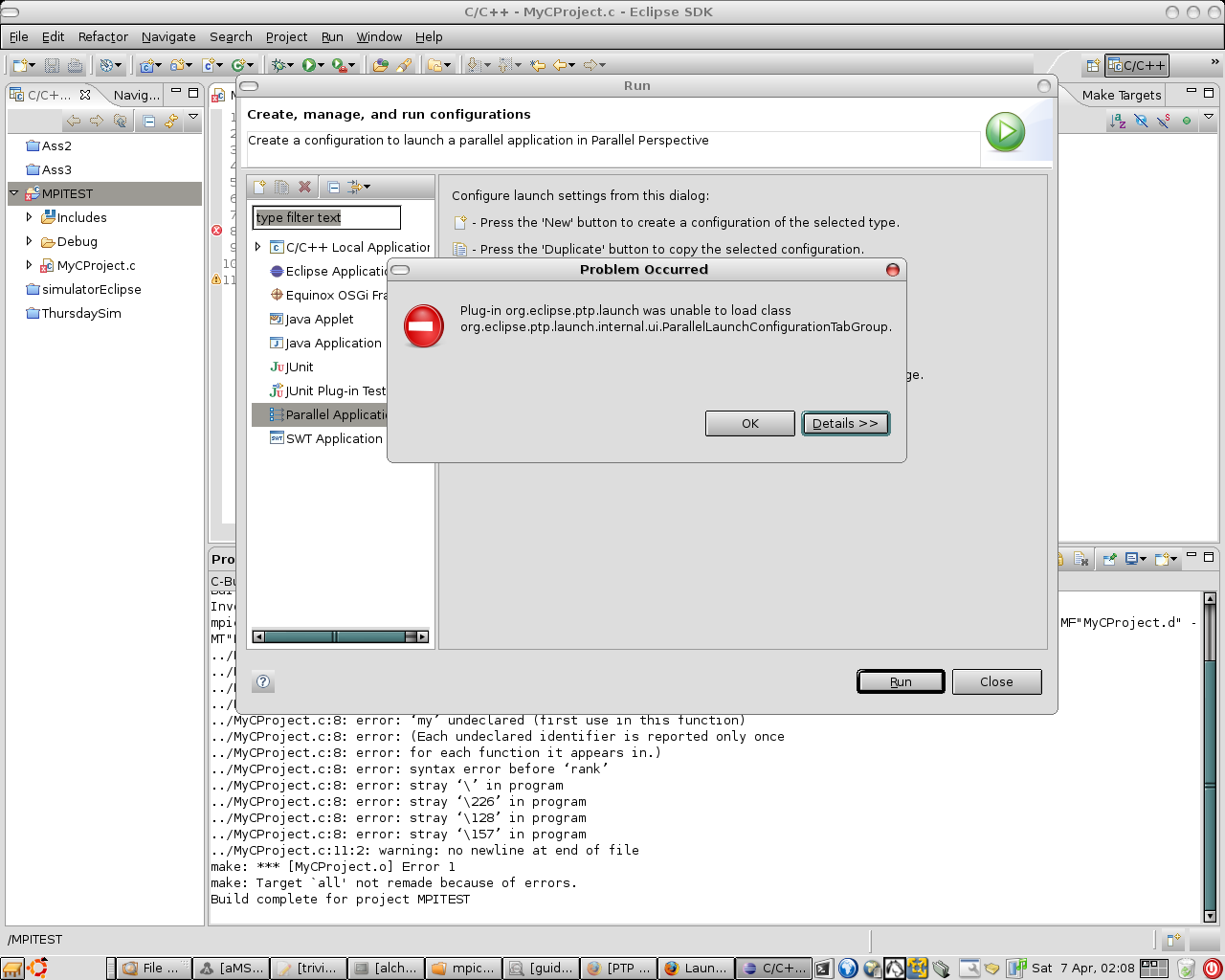Viewport: 1225px width, 980px height.
Task: Select SWT Application configuration type
Action: pos(326,438)
